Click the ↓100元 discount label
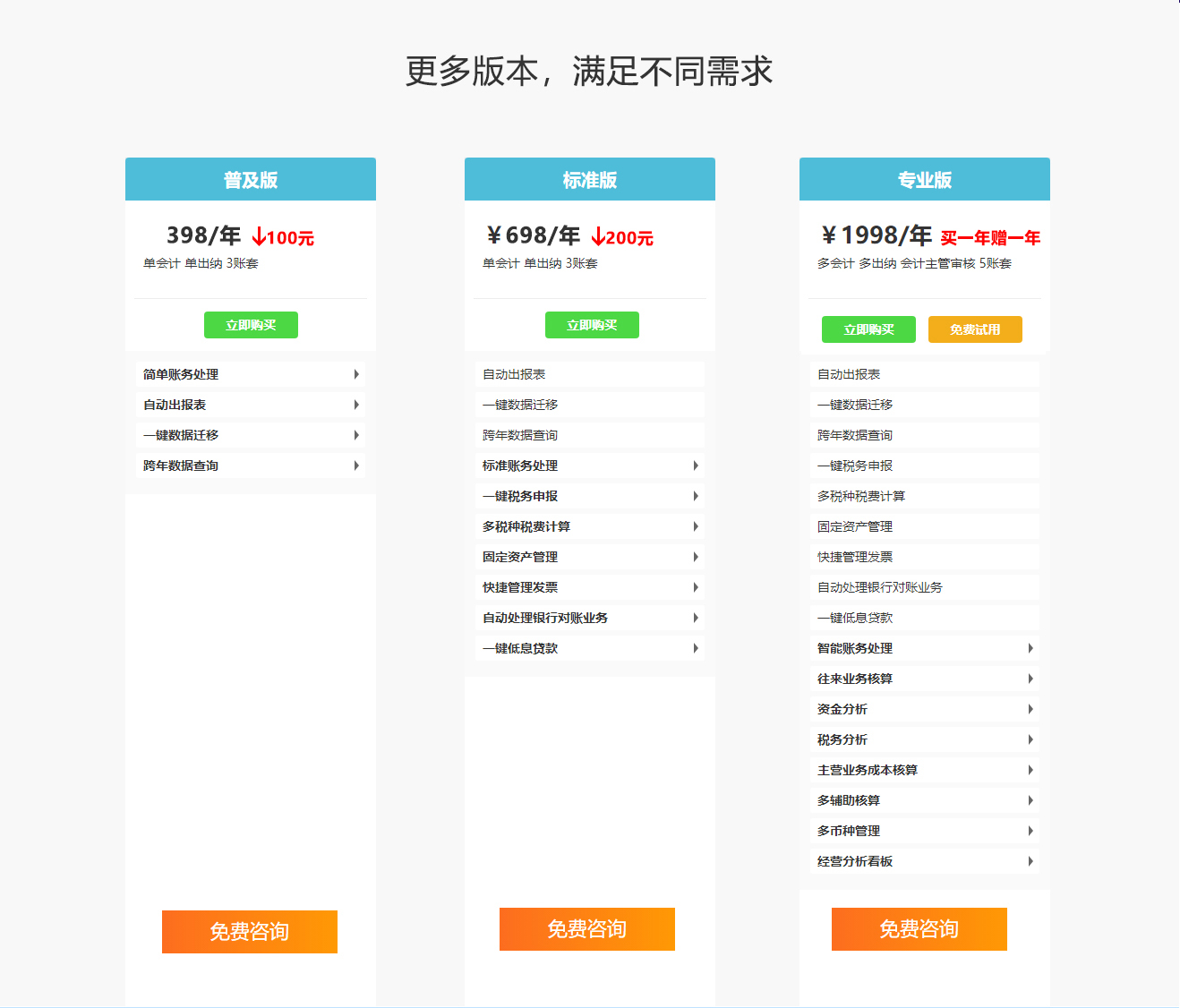Viewport: 1180px width, 1008px height. pos(283,237)
